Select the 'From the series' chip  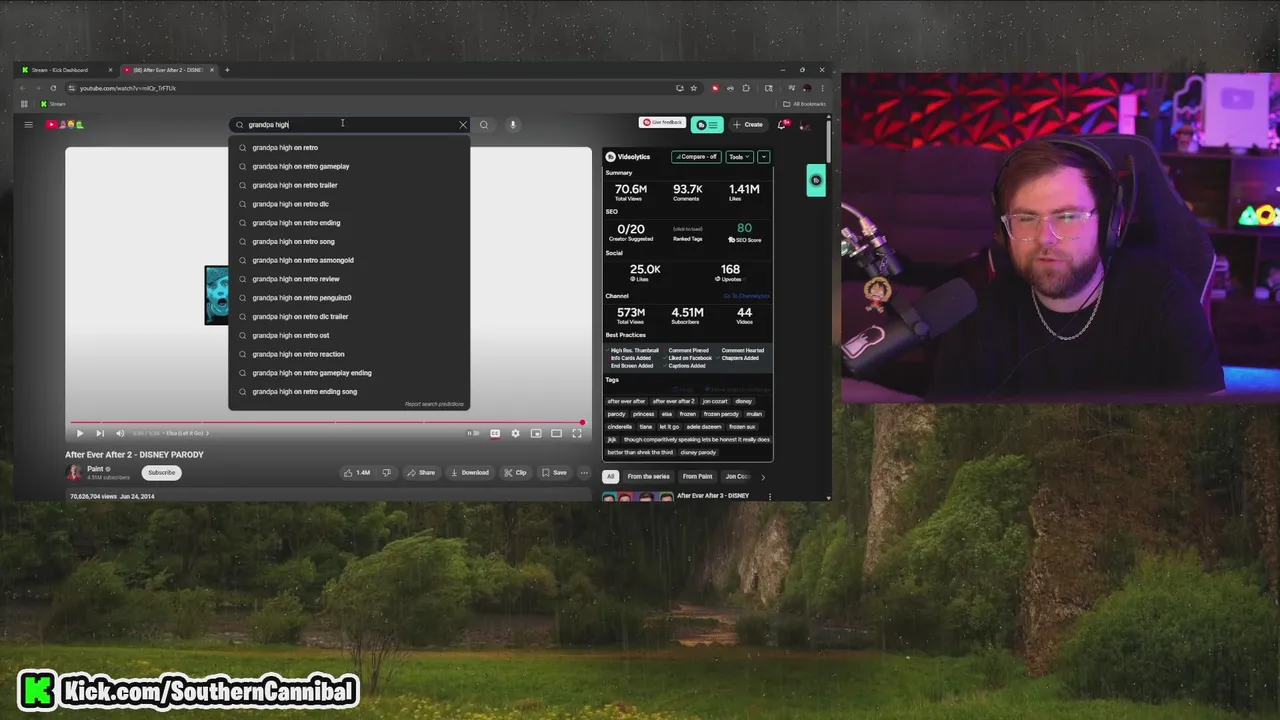pyautogui.click(x=648, y=477)
